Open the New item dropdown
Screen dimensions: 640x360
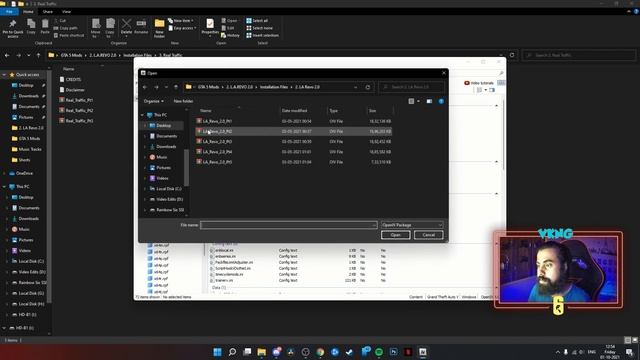(181, 20)
